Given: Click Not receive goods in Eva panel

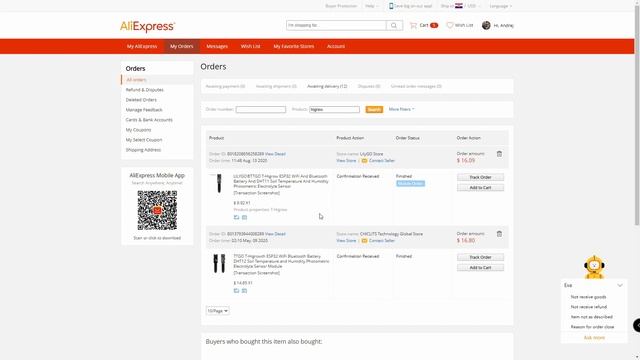Looking at the screenshot, I should click(588, 297).
